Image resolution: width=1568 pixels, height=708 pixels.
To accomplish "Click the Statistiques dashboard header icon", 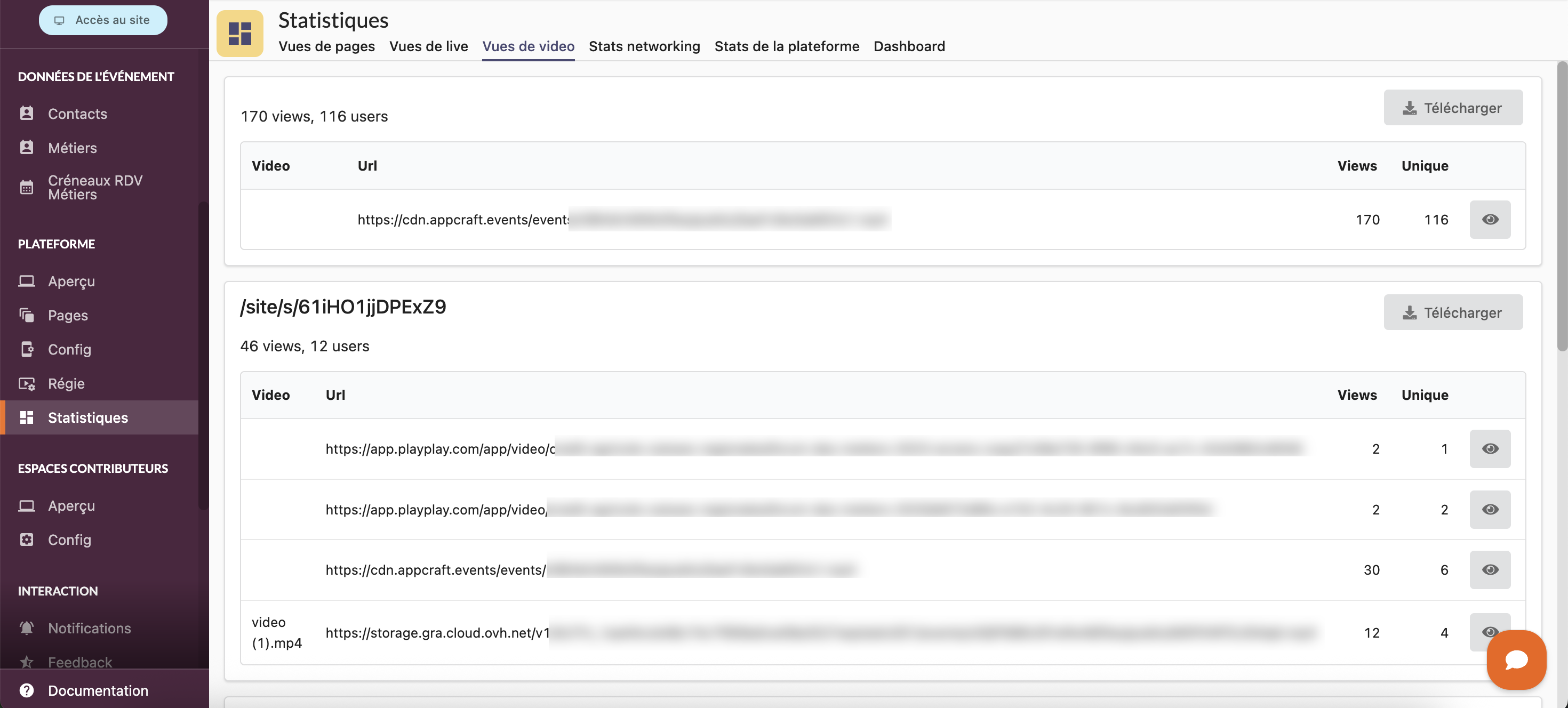I will [x=240, y=34].
